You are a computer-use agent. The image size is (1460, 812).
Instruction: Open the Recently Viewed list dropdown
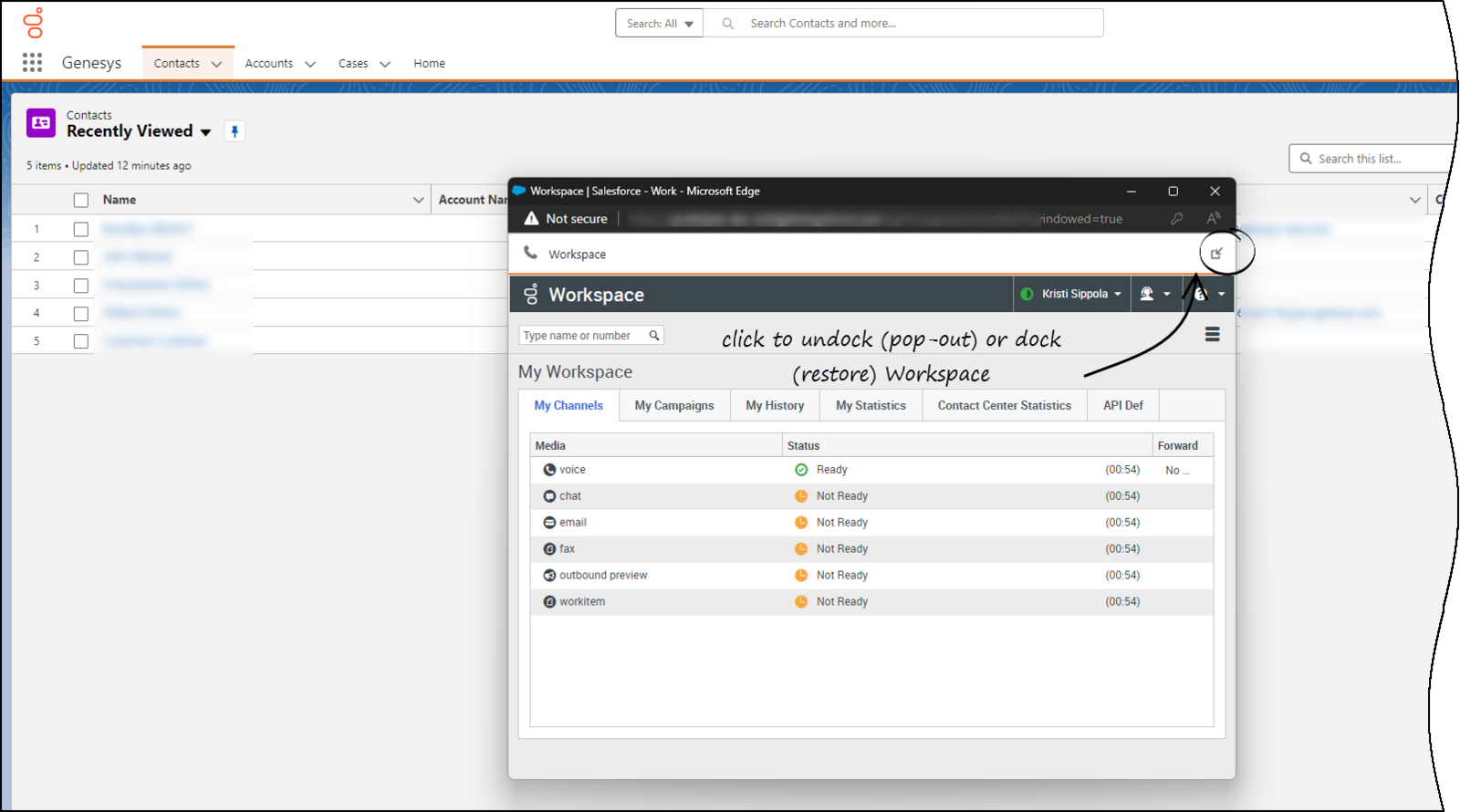click(x=206, y=132)
